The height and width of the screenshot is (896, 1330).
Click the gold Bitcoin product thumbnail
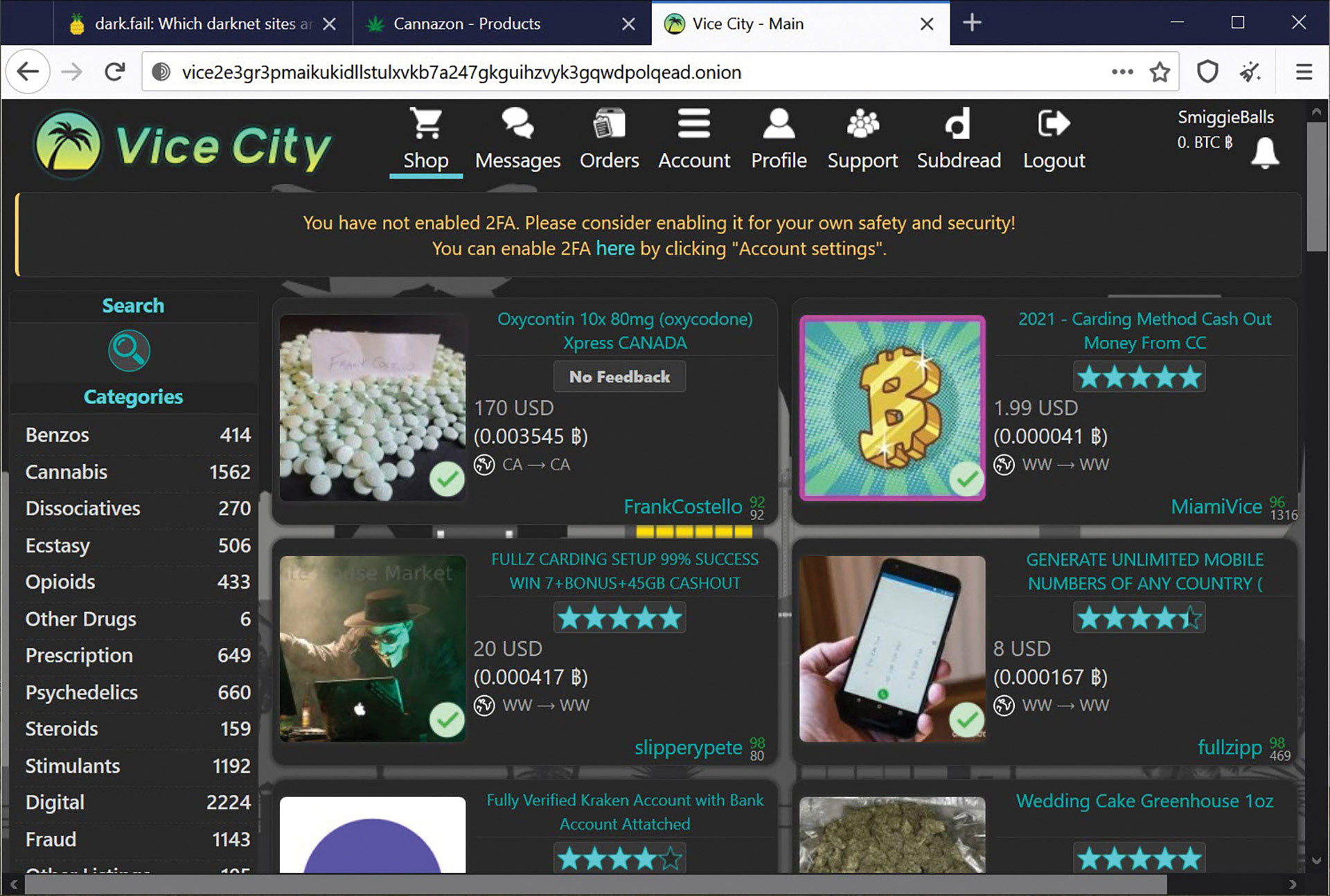click(x=892, y=408)
